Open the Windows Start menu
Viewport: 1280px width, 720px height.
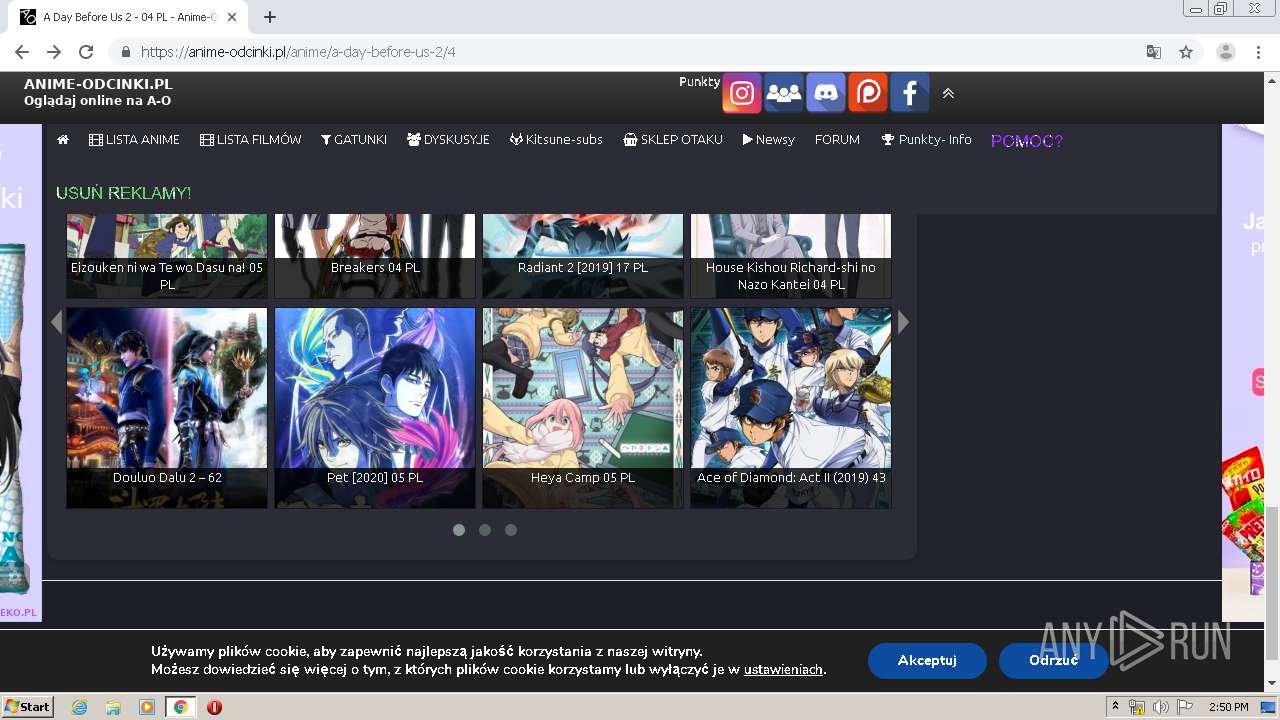[28, 707]
